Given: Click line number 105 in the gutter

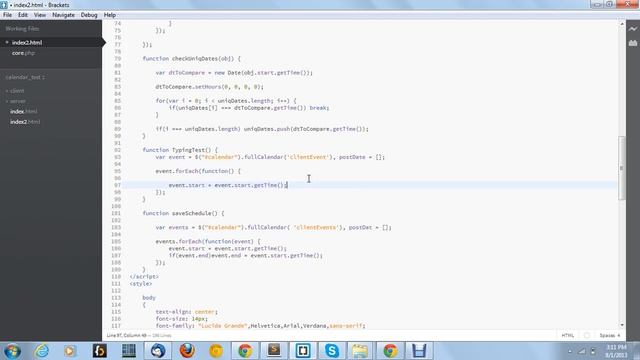Looking at the screenshot, I should (116, 241).
